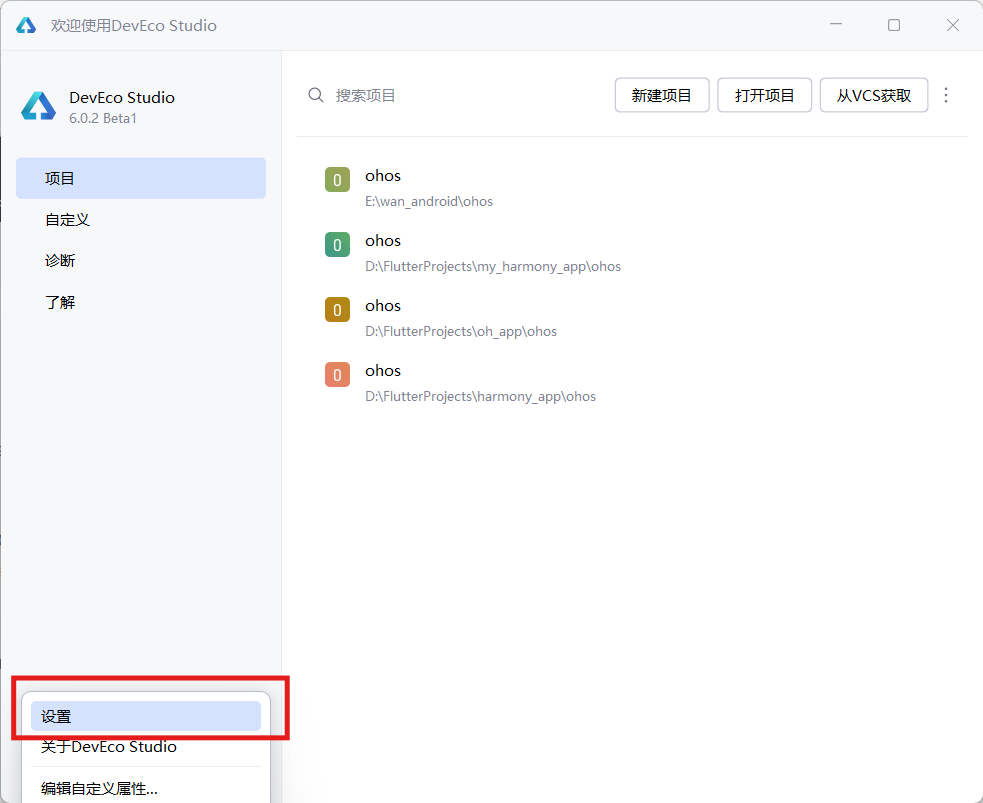The height and width of the screenshot is (803, 983).
Task: Open project at D:\FlutterProjects\harmony_app\ohos
Action: pyautogui.click(x=632, y=383)
